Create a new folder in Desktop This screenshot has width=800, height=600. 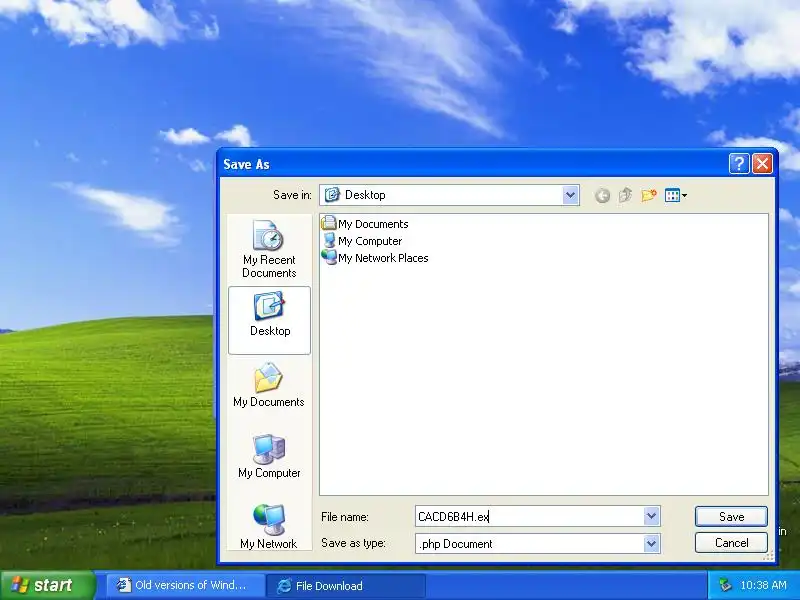(648, 195)
